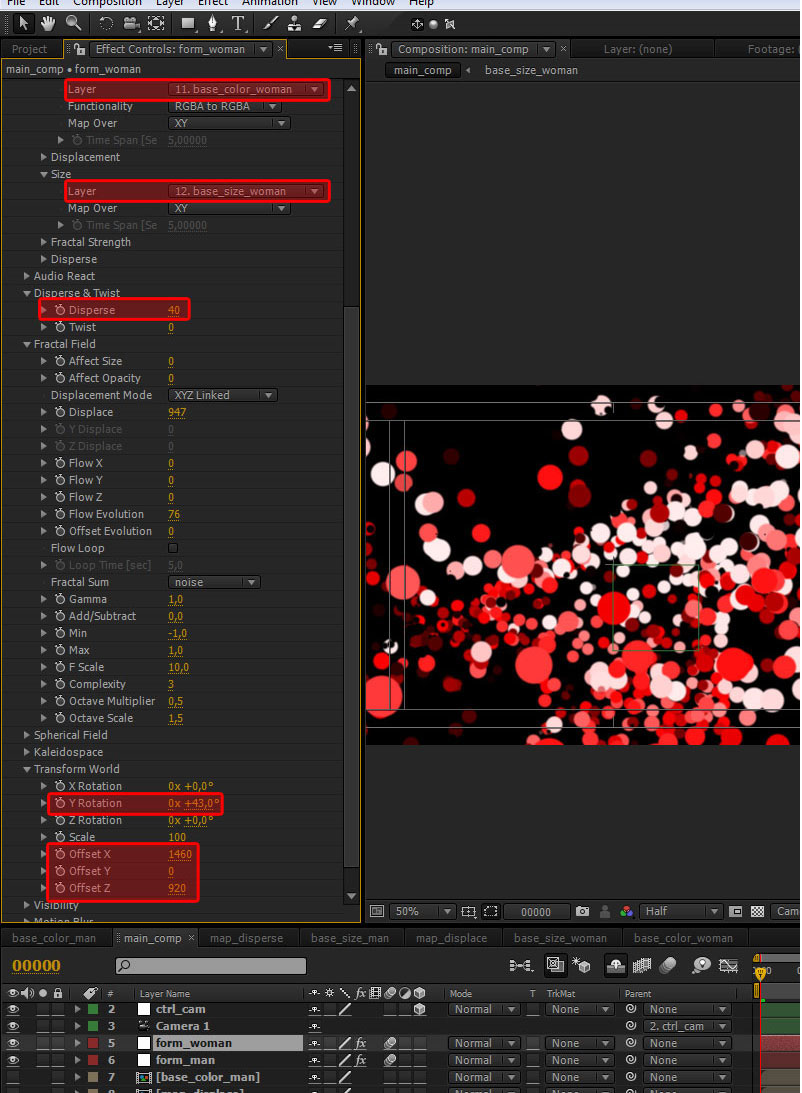
Task: Select the Rotation tool
Action: tap(106, 24)
